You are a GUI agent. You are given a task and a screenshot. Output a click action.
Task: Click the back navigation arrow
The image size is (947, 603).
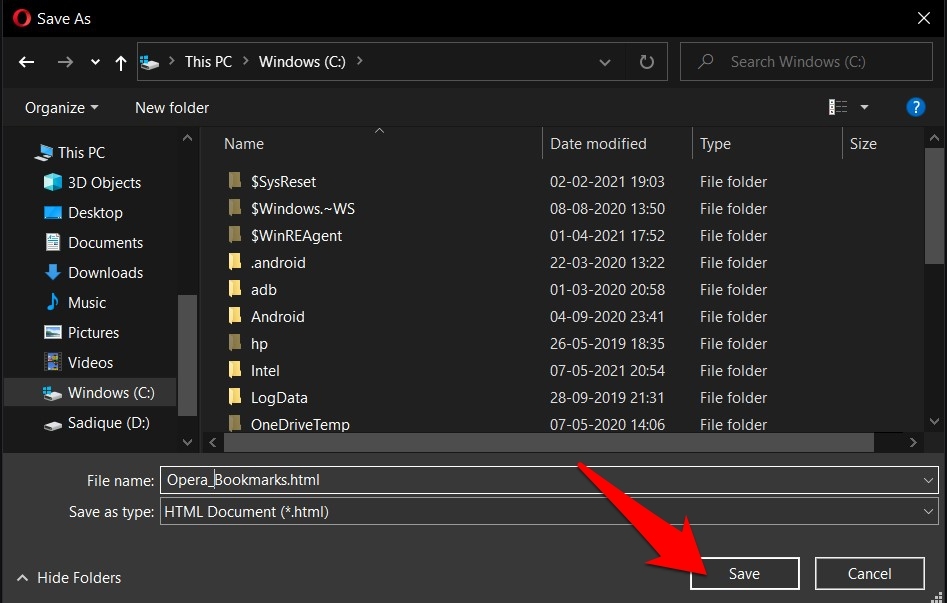coord(27,62)
